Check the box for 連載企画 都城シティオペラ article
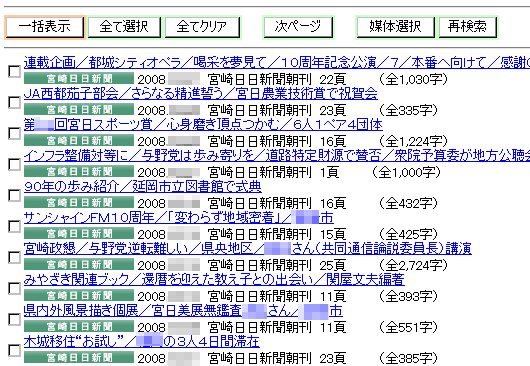Viewport: 530px width, 366px height. pyautogui.click(x=14, y=71)
